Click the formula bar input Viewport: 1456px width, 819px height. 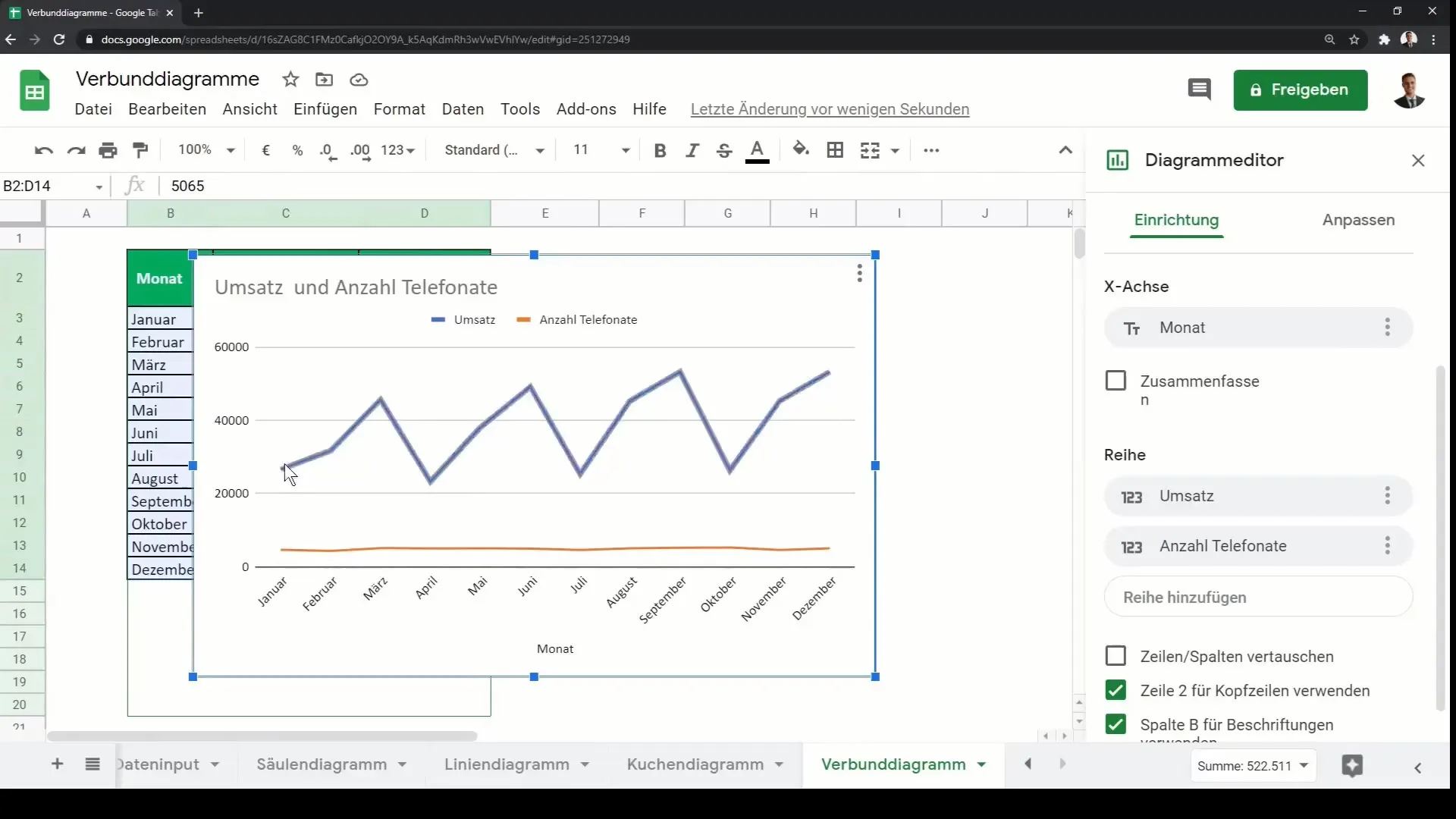(x=622, y=186)
